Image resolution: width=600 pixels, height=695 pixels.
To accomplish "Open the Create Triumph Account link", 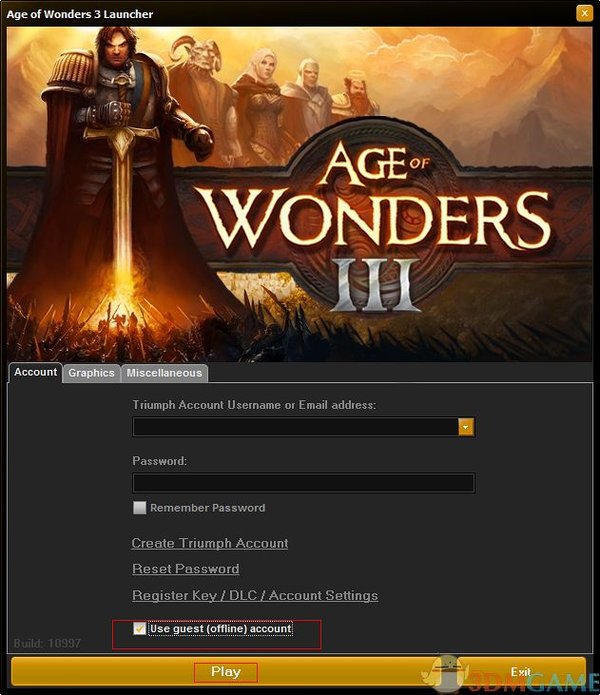I will click(210, 543).
